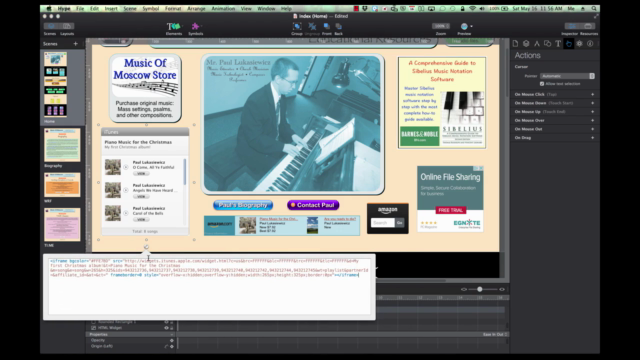Viewport: 640px width, 360px height.
Task: Add an On Mouse Over action
Action: tap(592, 120)
